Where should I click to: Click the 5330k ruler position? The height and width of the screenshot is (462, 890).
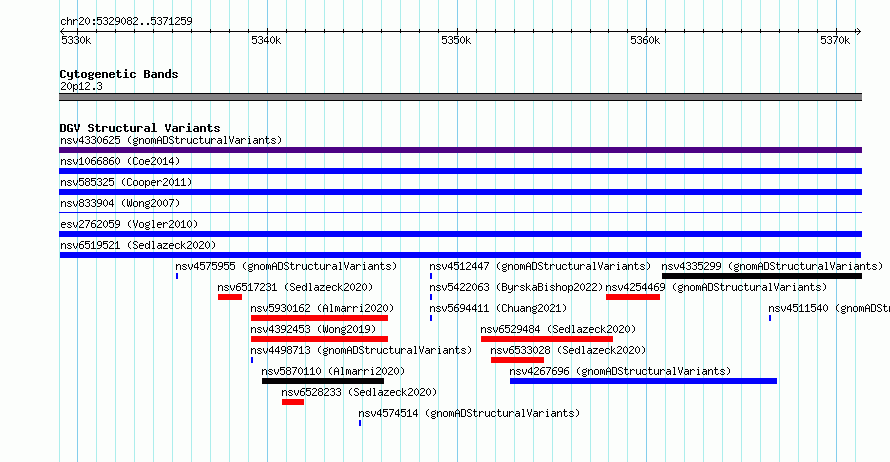75,40
